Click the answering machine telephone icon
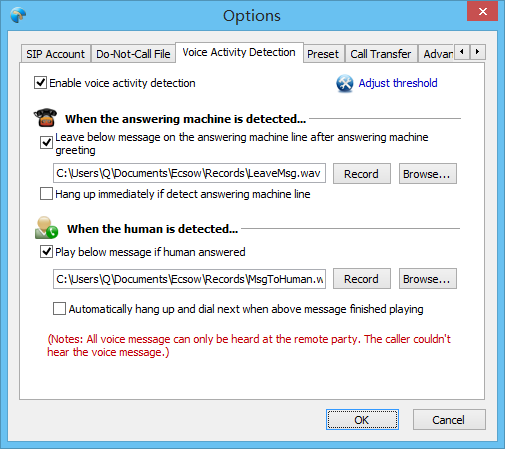Image resolution: width=505 pixels, height=449 pixels. click(45, 118)
